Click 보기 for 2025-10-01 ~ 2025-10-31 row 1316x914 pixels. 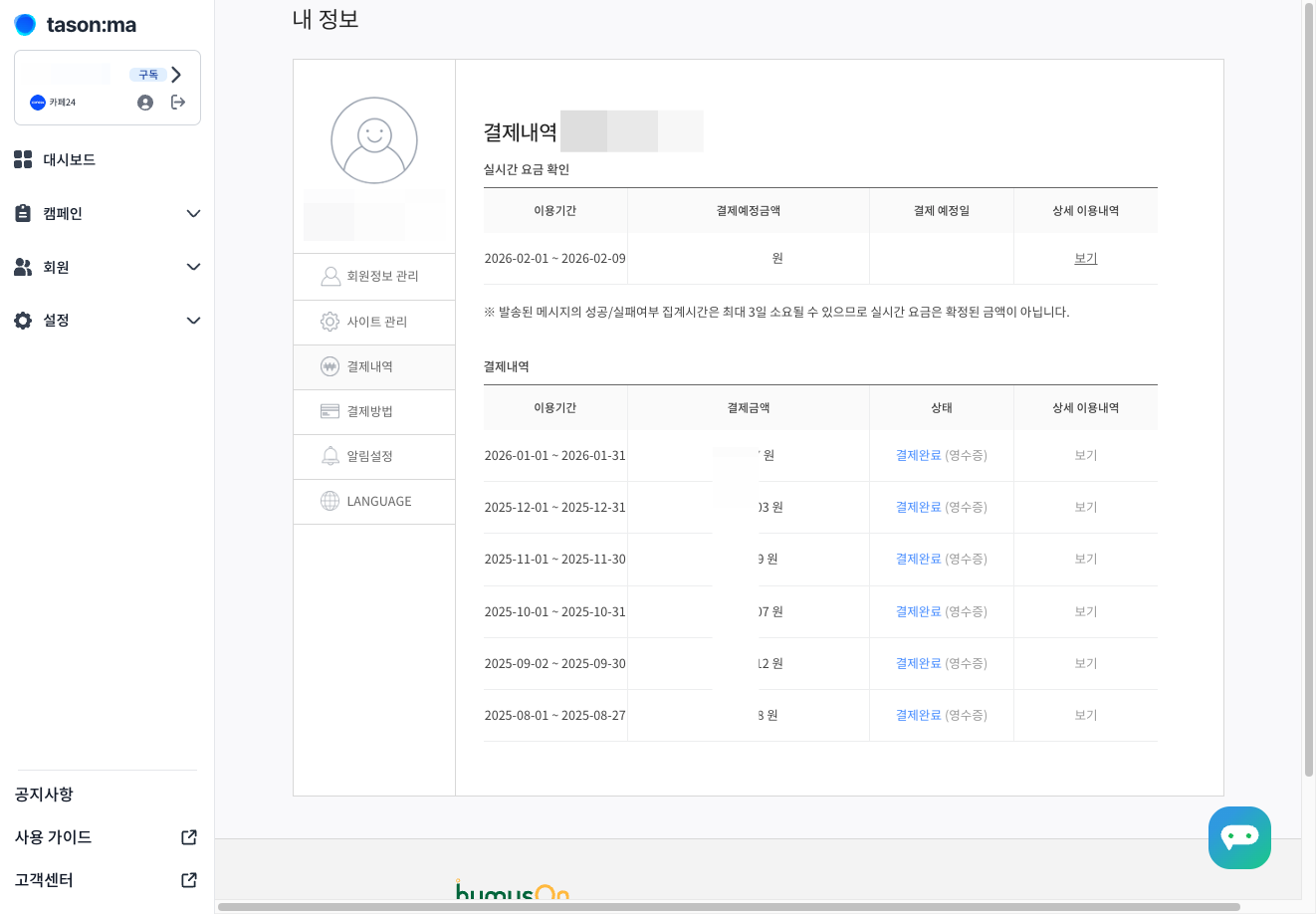[x=1086, y=611]
